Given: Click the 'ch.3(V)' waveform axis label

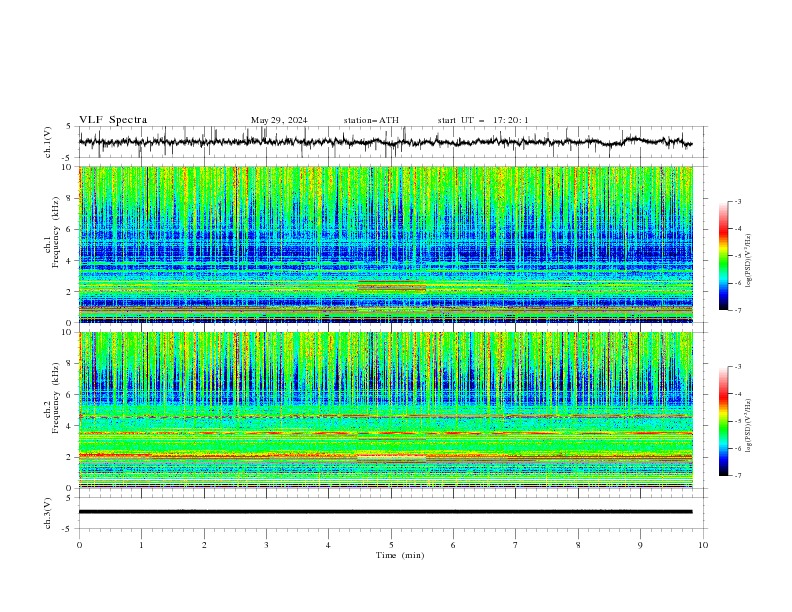Looking at the screenshot, I should pyautogui.click(x=48, y=513).
